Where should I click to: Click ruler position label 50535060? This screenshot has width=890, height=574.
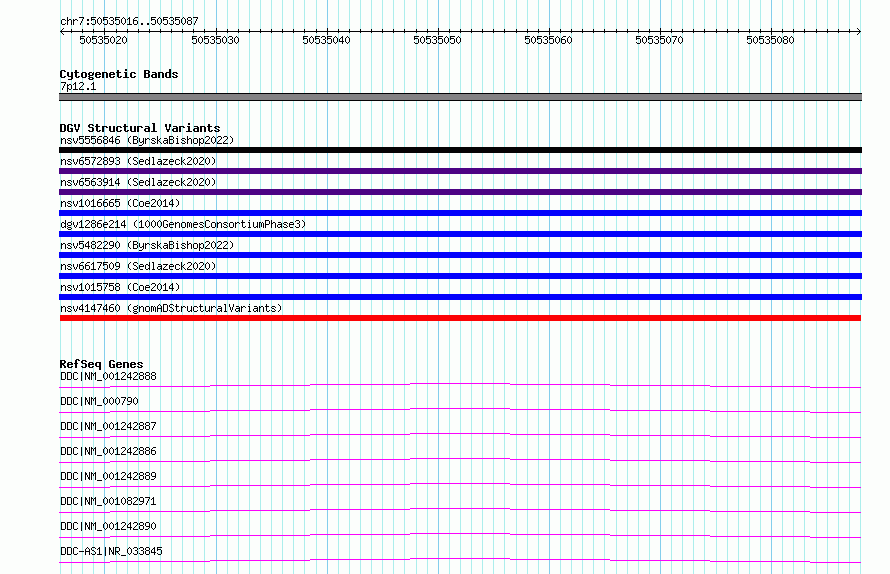(x=548, y=40)
